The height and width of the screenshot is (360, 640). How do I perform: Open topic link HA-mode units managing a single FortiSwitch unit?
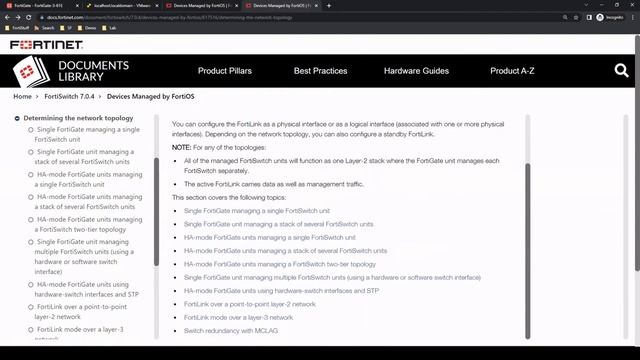click(x=269, y=237)
